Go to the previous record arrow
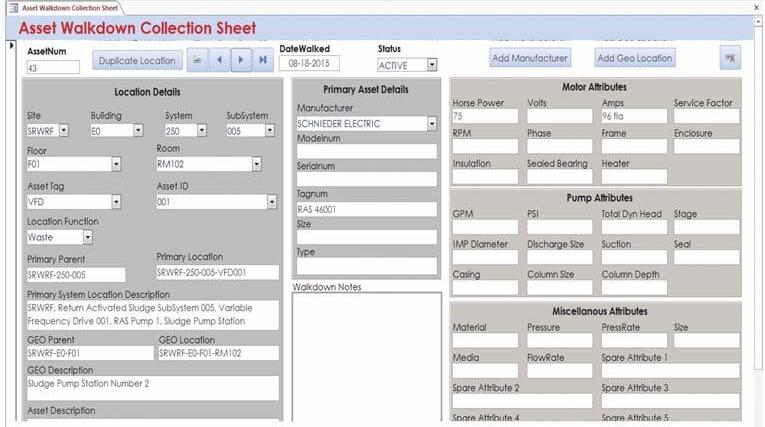The height and width of the screenshot is (427, 765). [x=219, y=60]
